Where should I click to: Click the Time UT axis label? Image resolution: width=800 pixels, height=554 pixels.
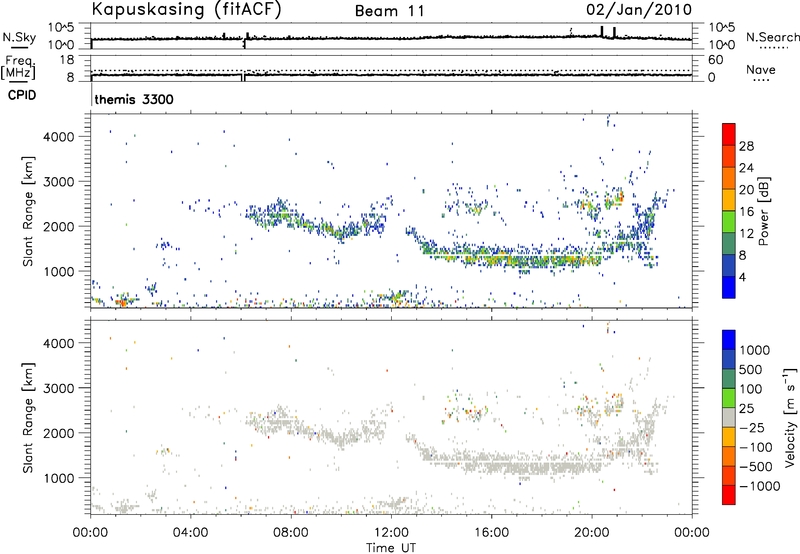coord(391,548)
